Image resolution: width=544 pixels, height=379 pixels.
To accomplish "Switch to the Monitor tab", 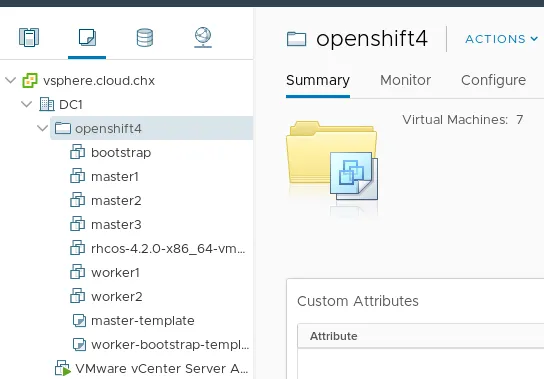I will (406, 80).
